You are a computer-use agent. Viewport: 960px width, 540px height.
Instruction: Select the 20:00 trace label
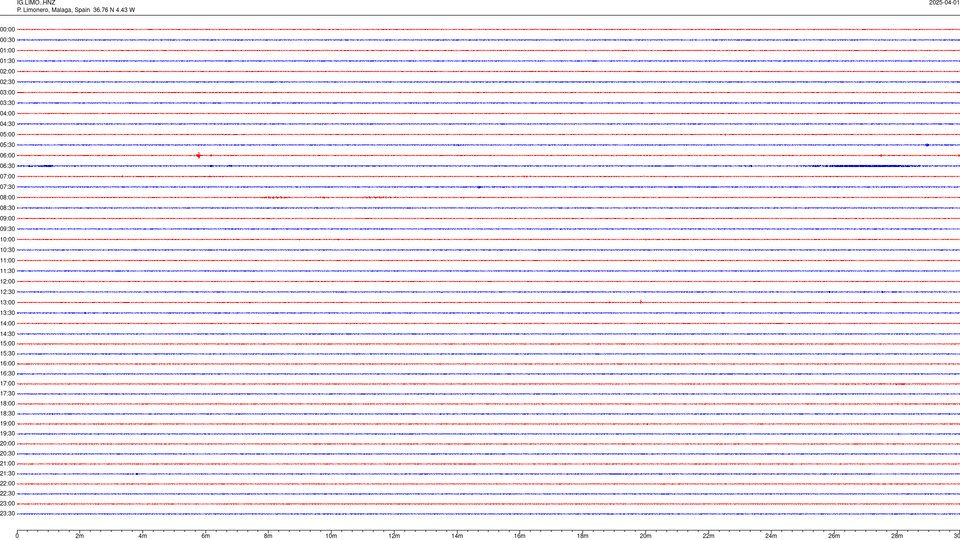(7, 443)
